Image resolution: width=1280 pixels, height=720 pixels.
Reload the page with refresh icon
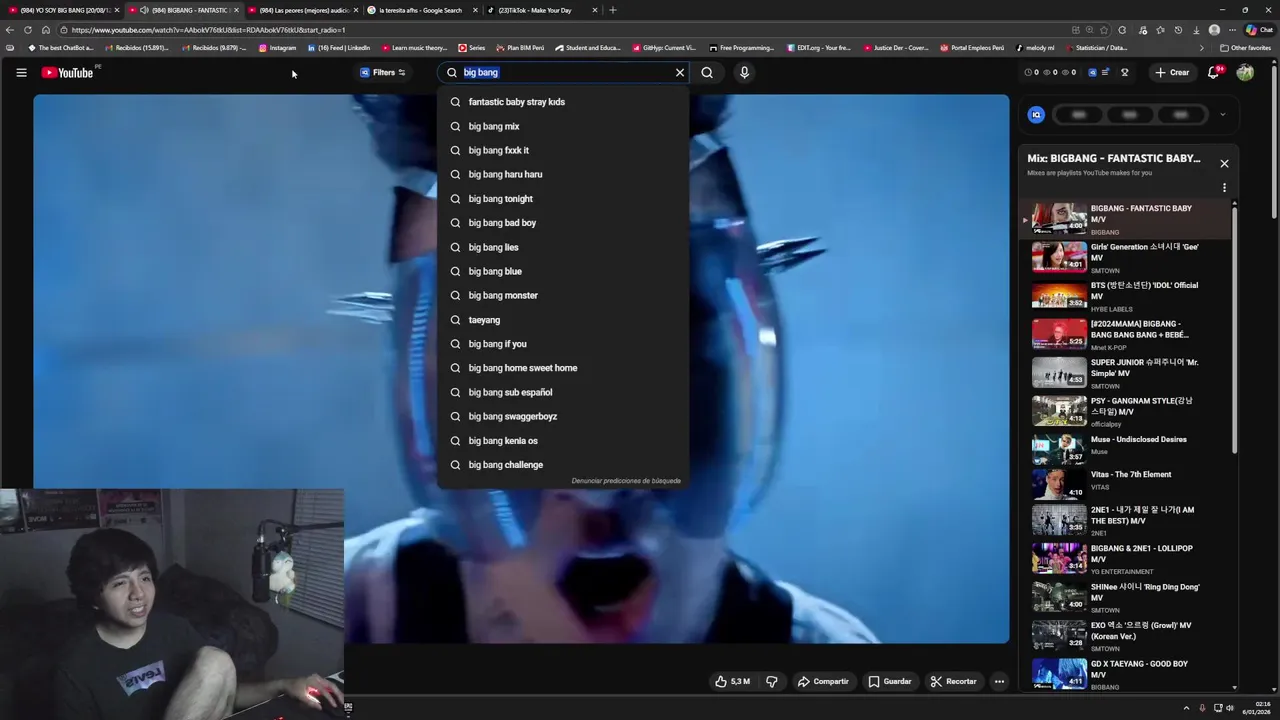pyautogui.click(x=27, y=30)
